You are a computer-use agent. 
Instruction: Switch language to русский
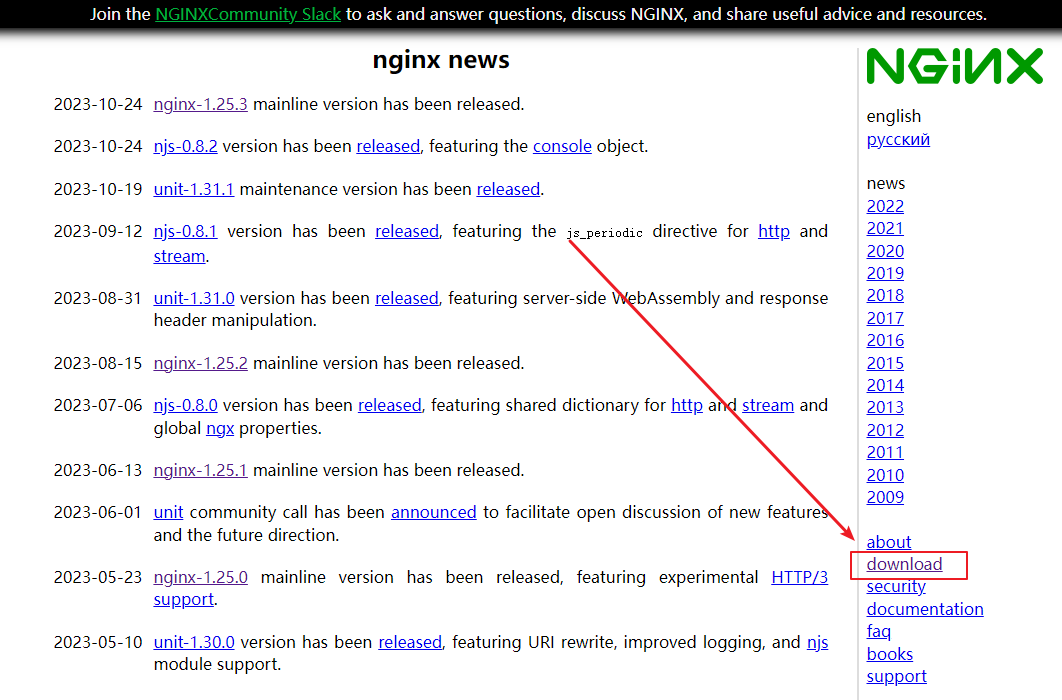tap(898, 139)
